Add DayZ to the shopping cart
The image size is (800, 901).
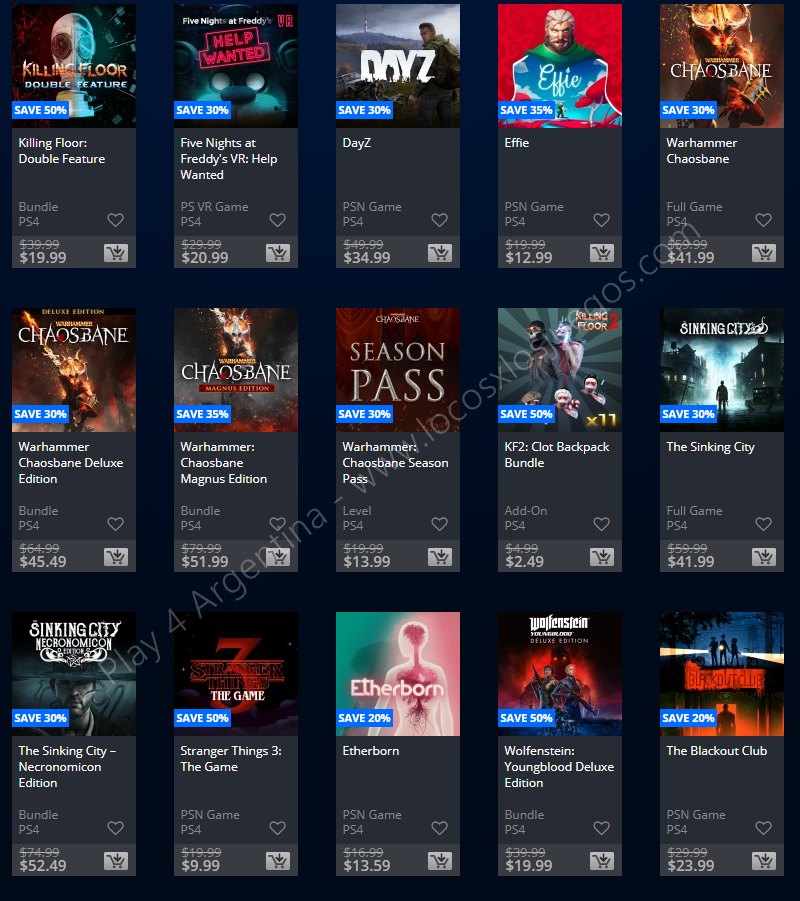tap(440, 253)
